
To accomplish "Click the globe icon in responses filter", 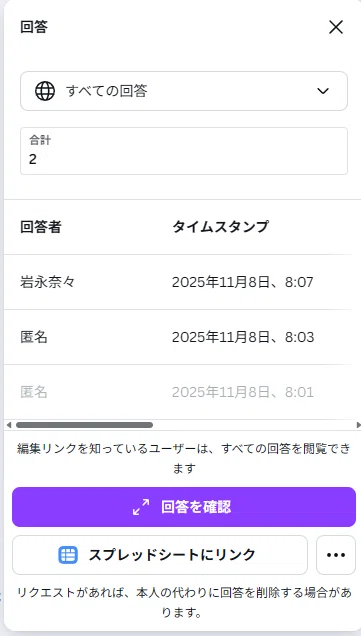I will click(45, 91).
